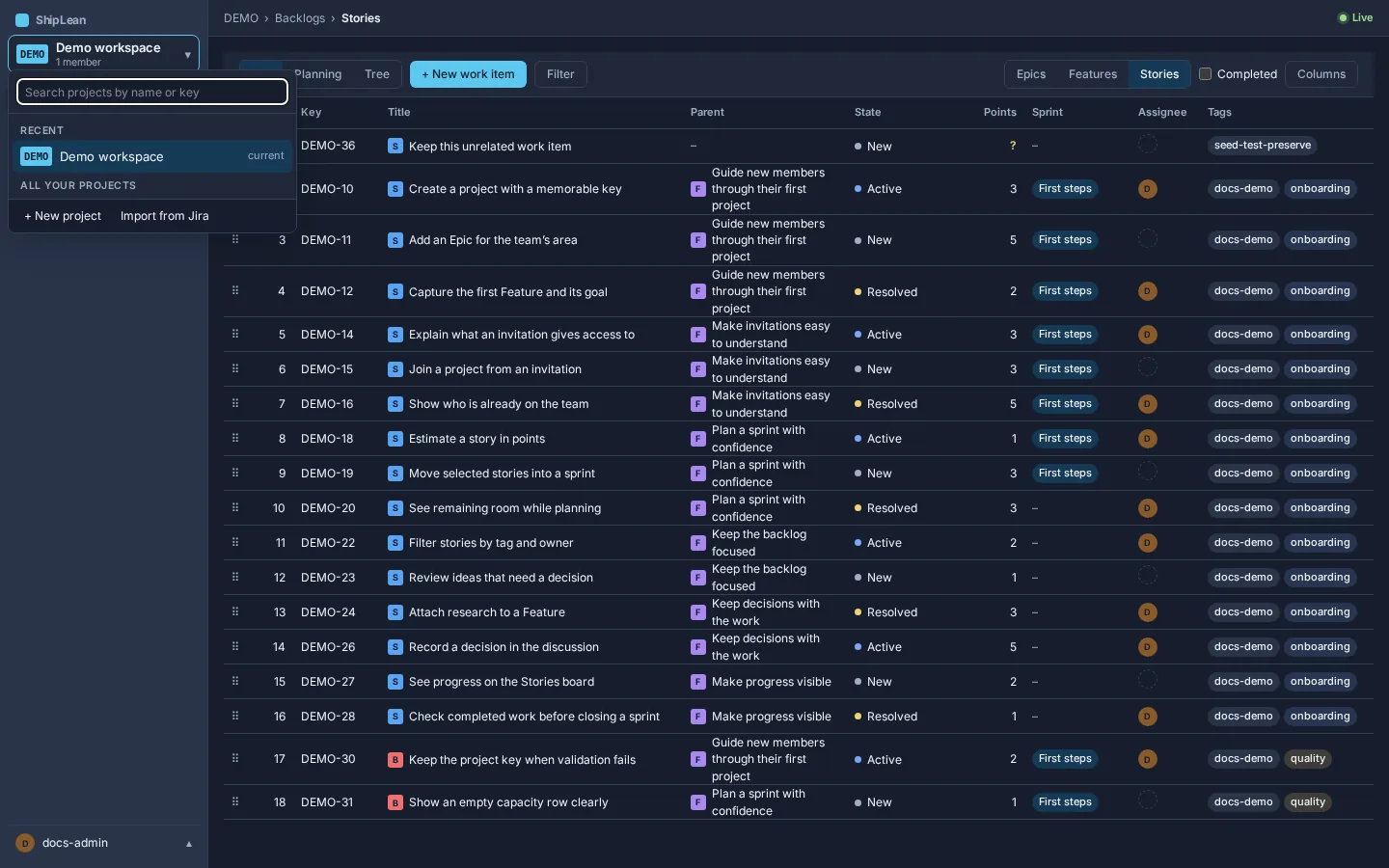The image size is (1389, 868).
Task: Click Live status indicator
Action: [x=1355, y=17]
